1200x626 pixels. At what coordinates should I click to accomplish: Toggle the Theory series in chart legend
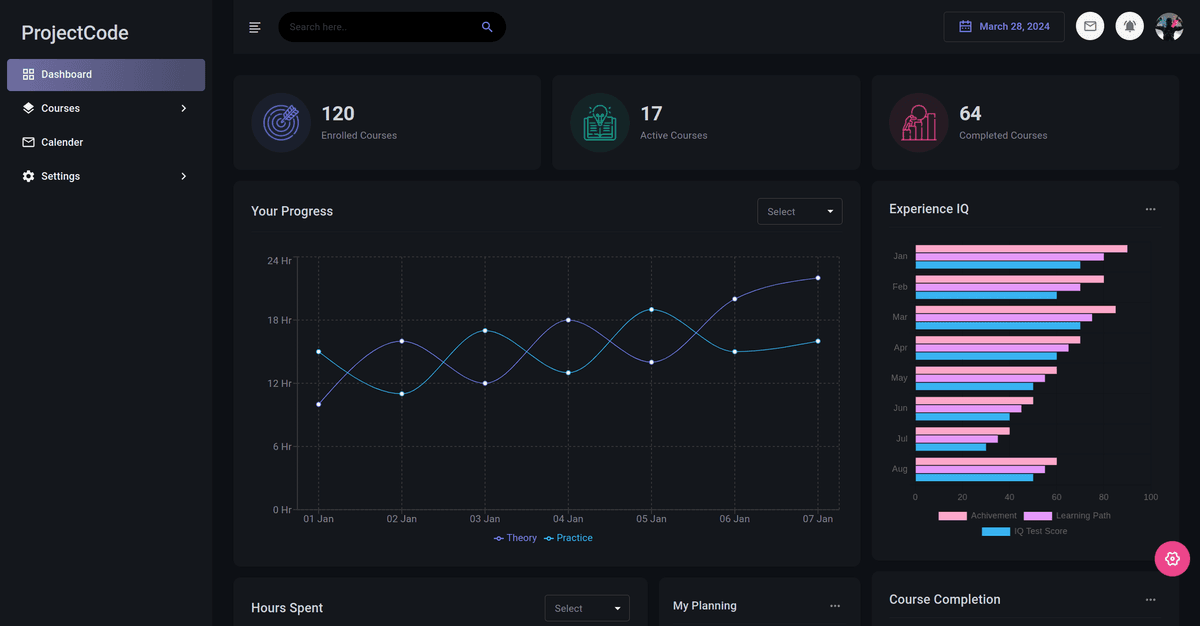point(516,538)
